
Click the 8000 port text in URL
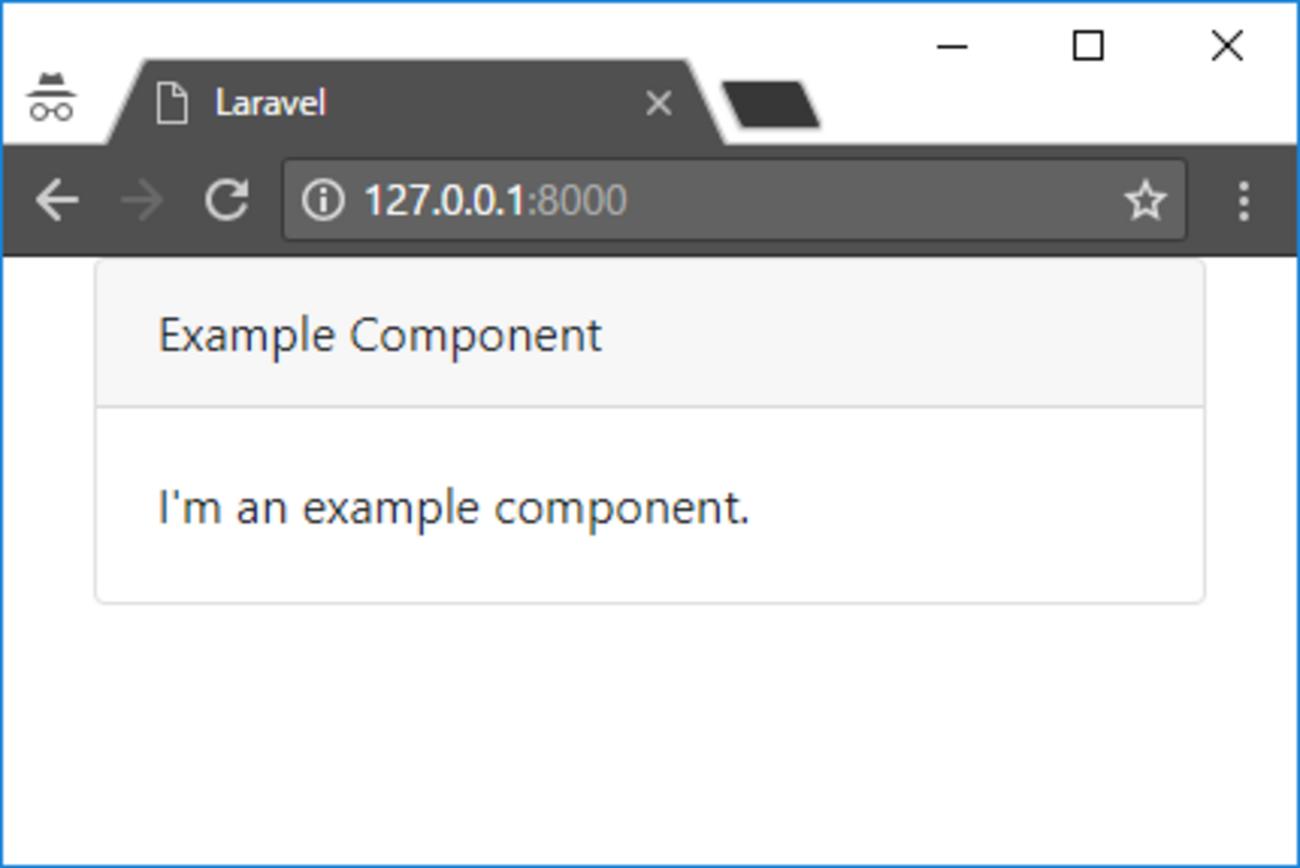click(x=583, y=201)
